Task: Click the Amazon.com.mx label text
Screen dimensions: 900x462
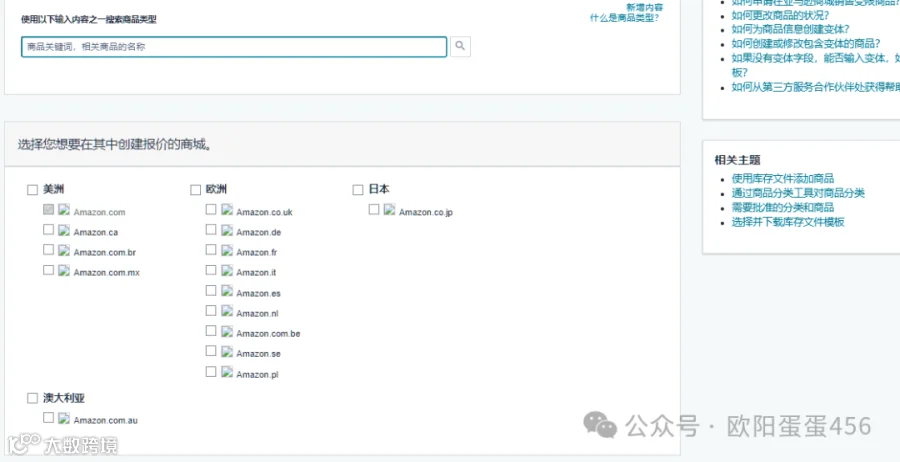Action: (106, 273)
